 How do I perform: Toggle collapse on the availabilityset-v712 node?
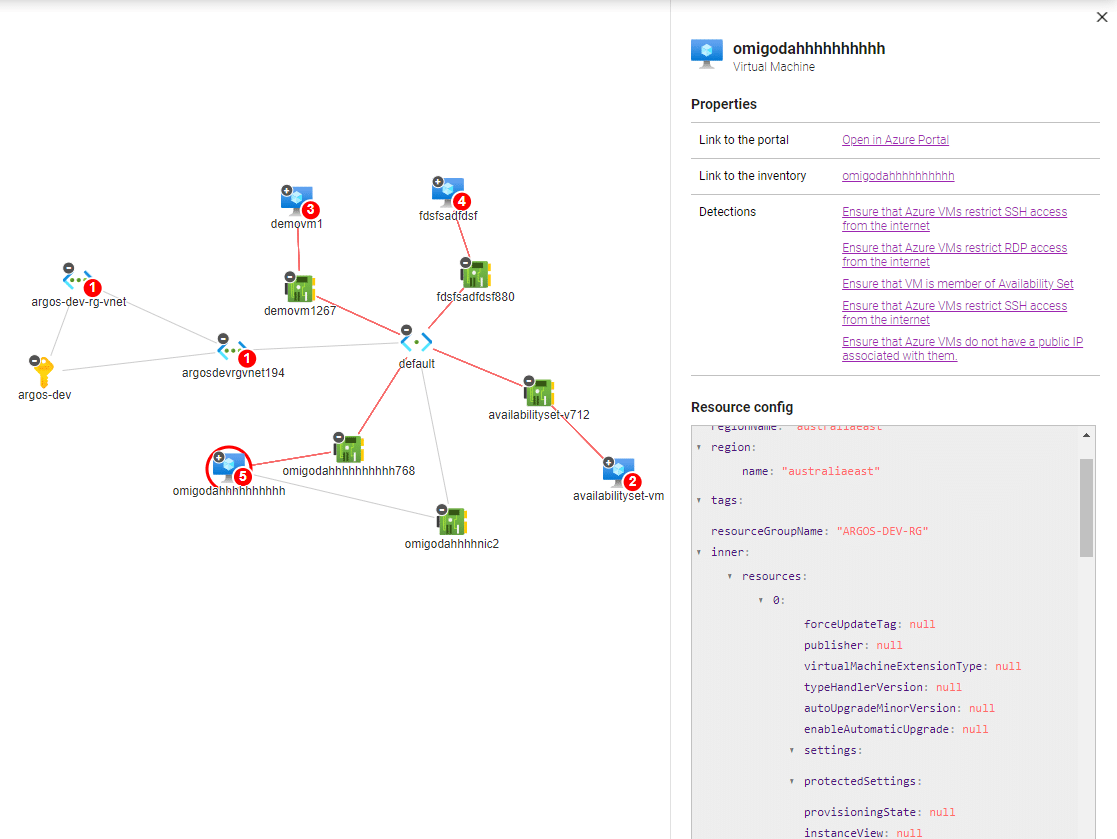point(529,380)
